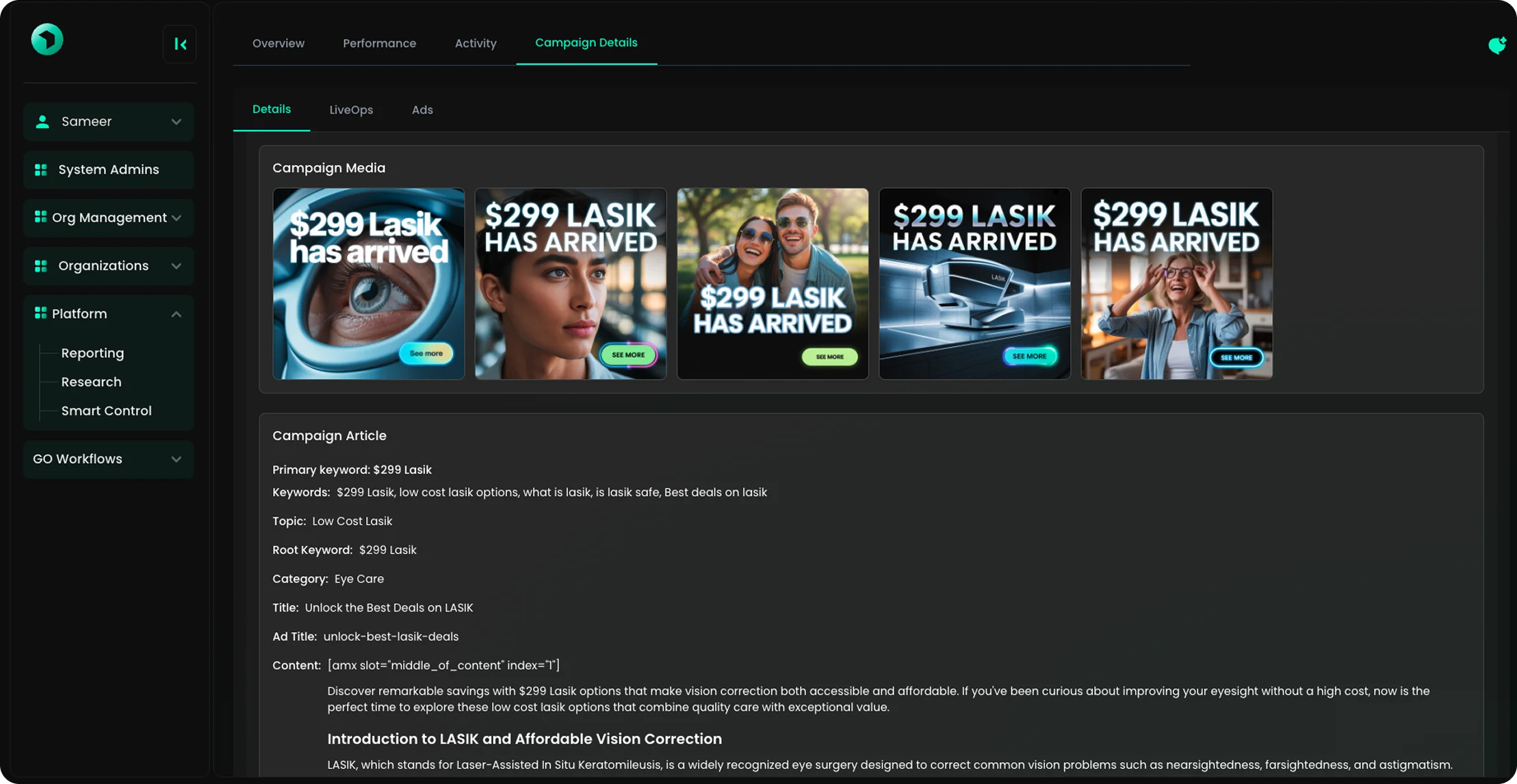Click the grid icon next to System Admins

coord(41,170)
